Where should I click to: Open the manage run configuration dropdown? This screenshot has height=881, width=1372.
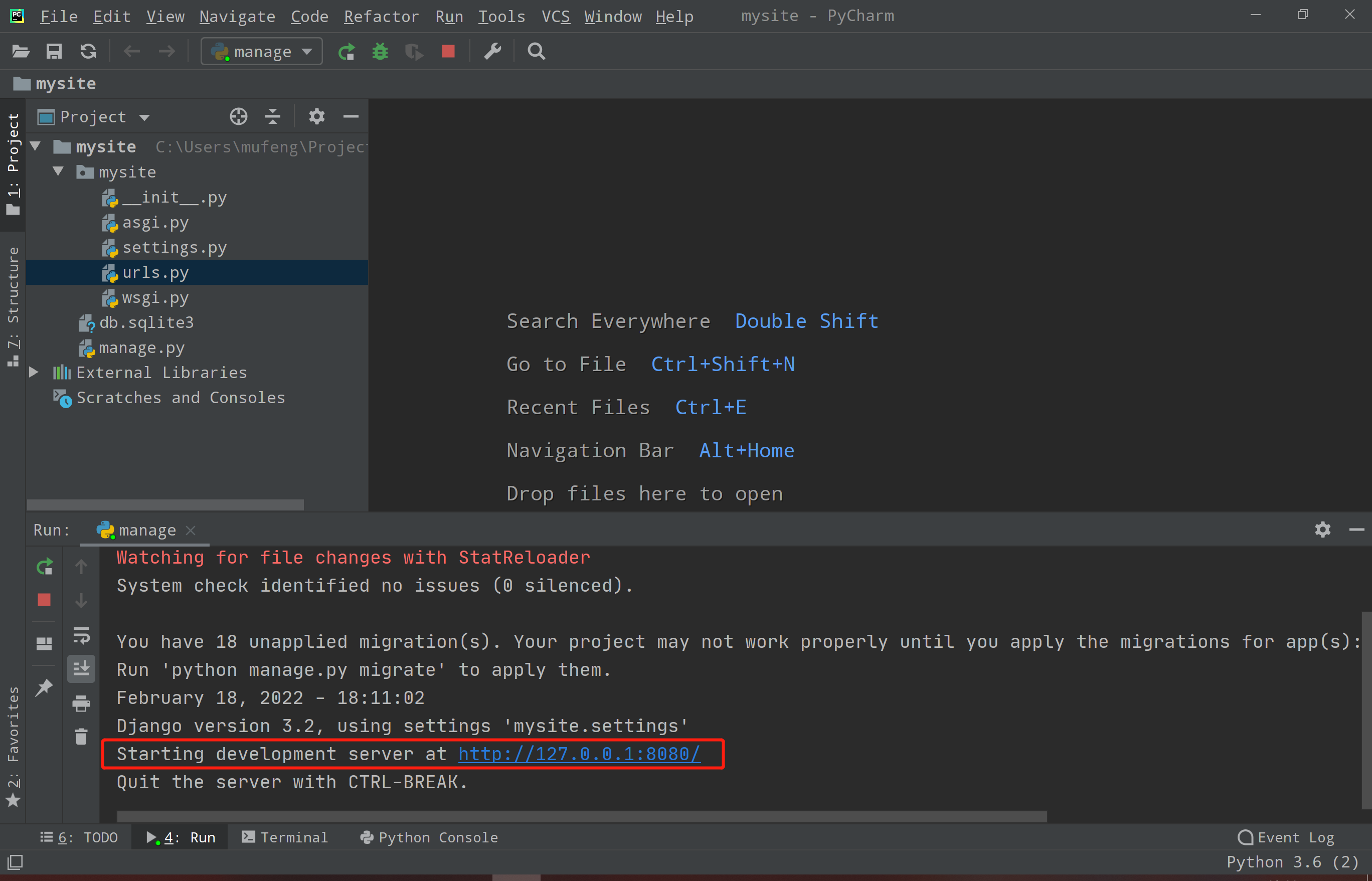(262, 52)
